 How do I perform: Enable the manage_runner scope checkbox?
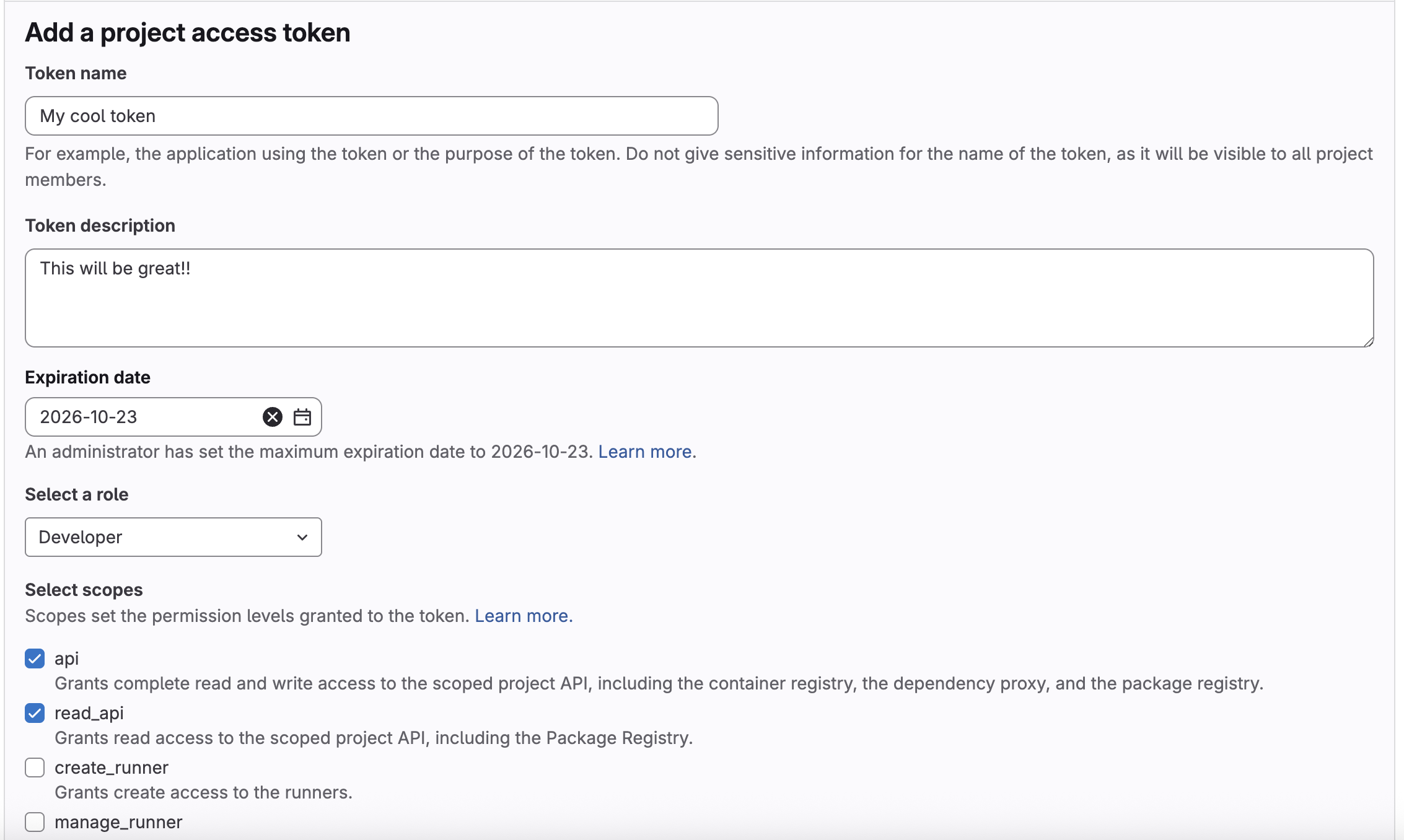(35, 822)
